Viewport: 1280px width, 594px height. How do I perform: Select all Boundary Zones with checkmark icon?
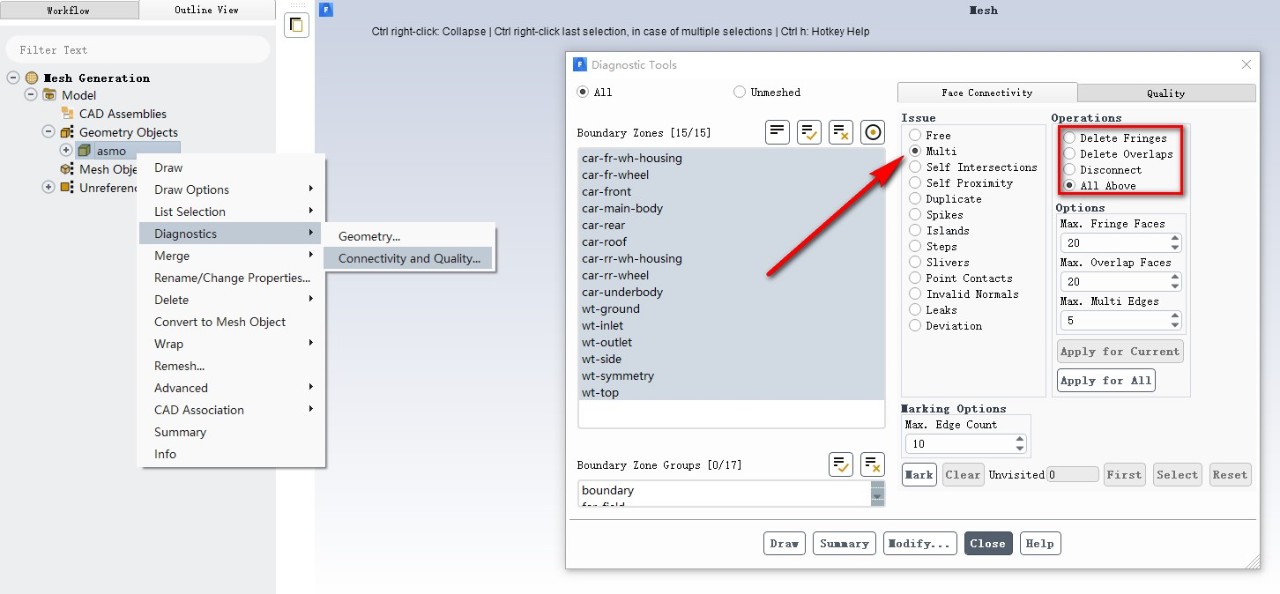[x=810, y=132]
